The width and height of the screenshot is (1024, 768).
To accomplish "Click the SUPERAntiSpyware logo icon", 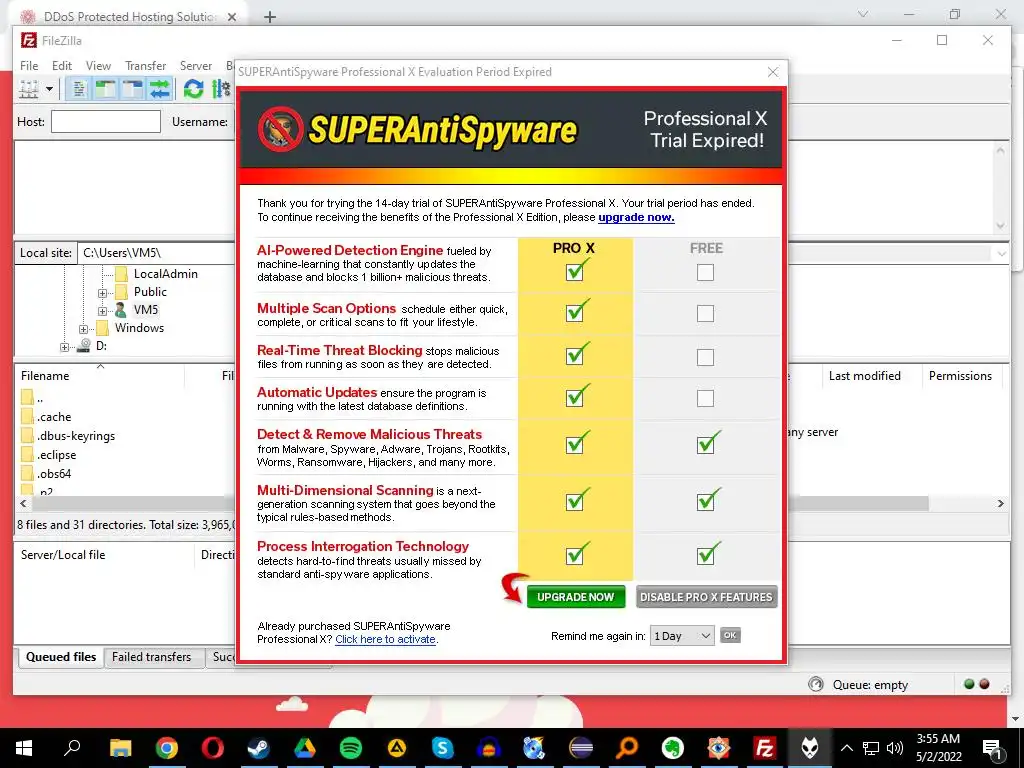I will [x=280, y=129].
